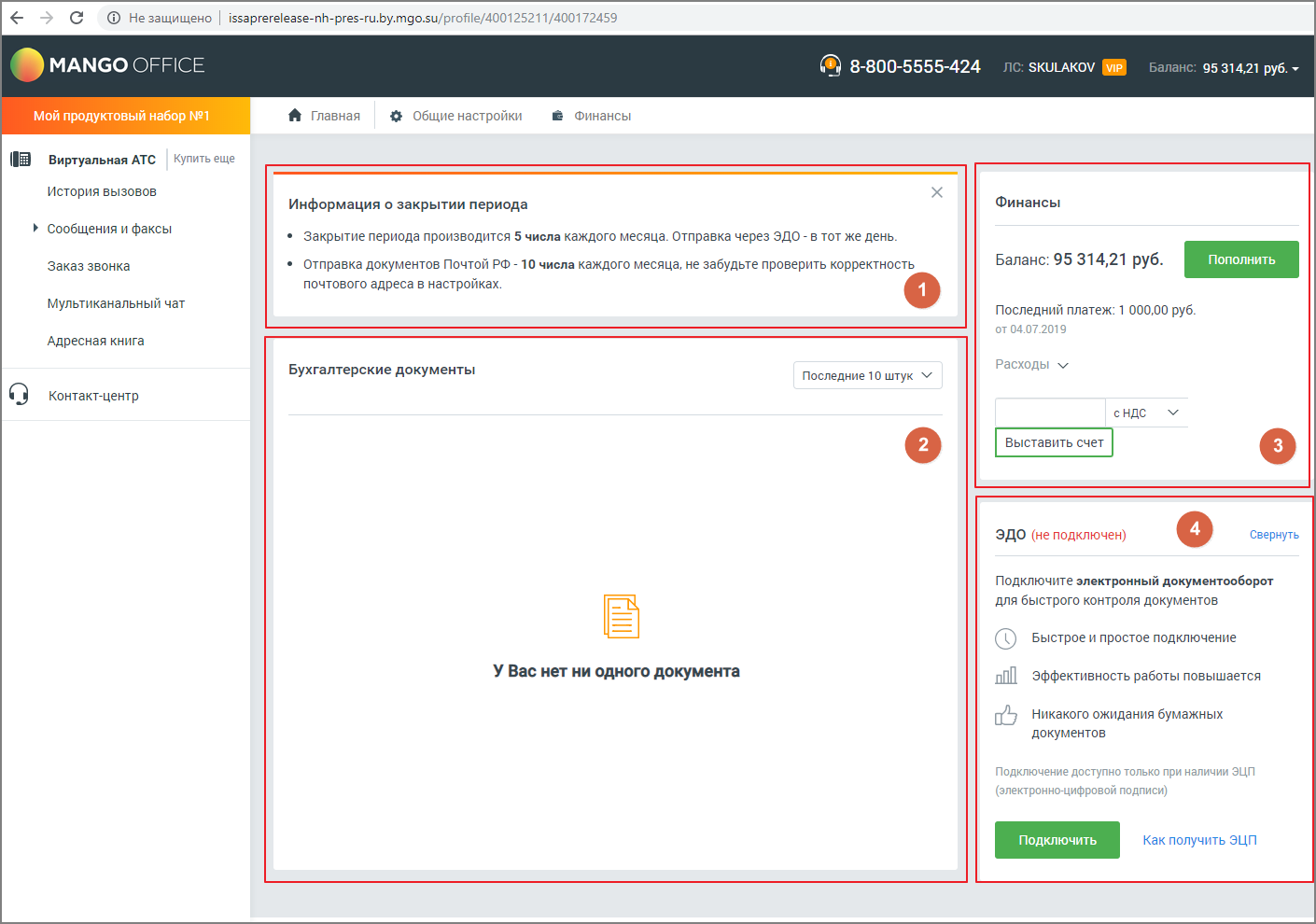Reload the page with refresh icon
Screen dimensions: 1316x924
tap(77, 18)
